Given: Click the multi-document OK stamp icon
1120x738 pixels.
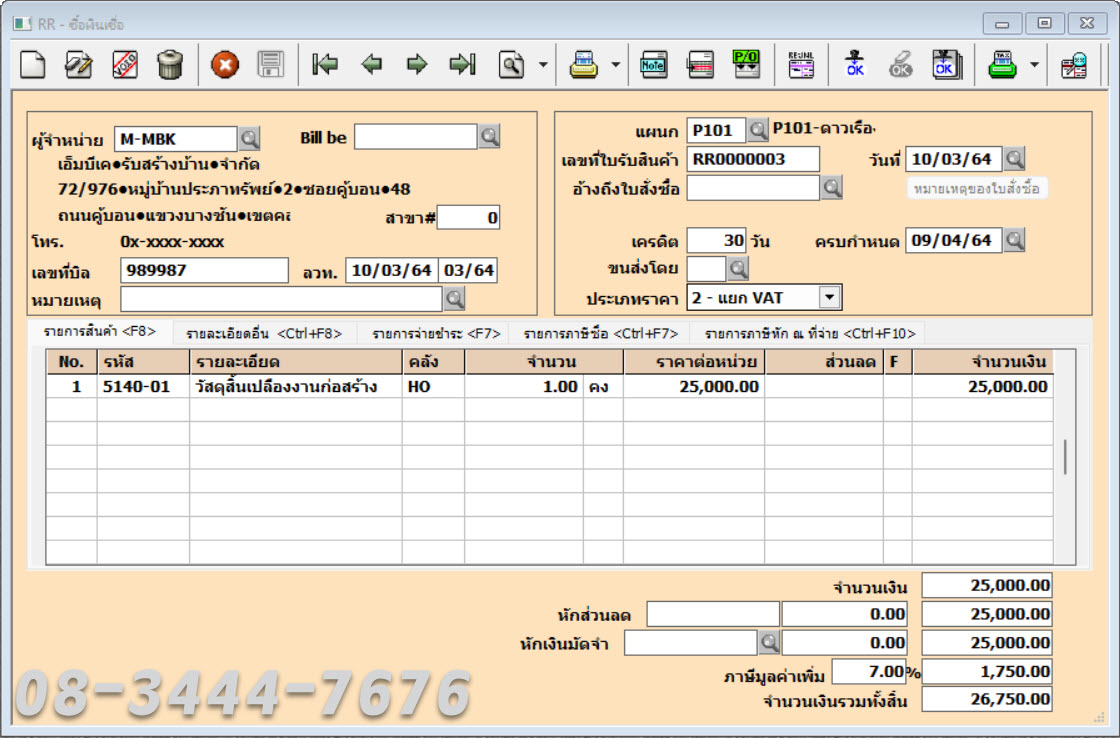Looking at the screenshot, I should 947,65.
